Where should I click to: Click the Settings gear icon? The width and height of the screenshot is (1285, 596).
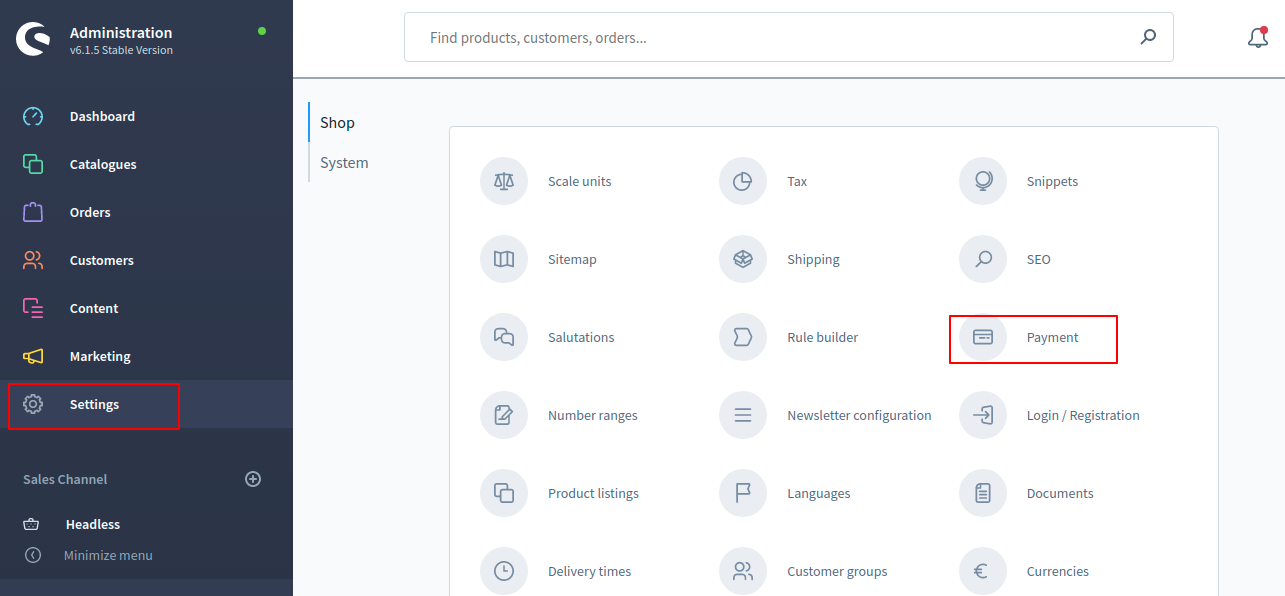[x=33, y=404]
